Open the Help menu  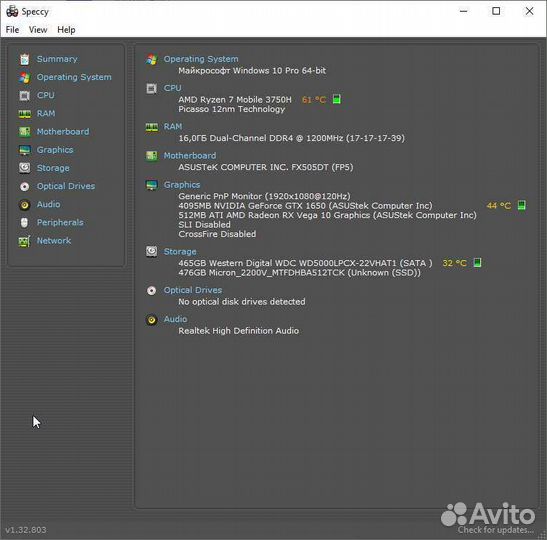point(66,30)
